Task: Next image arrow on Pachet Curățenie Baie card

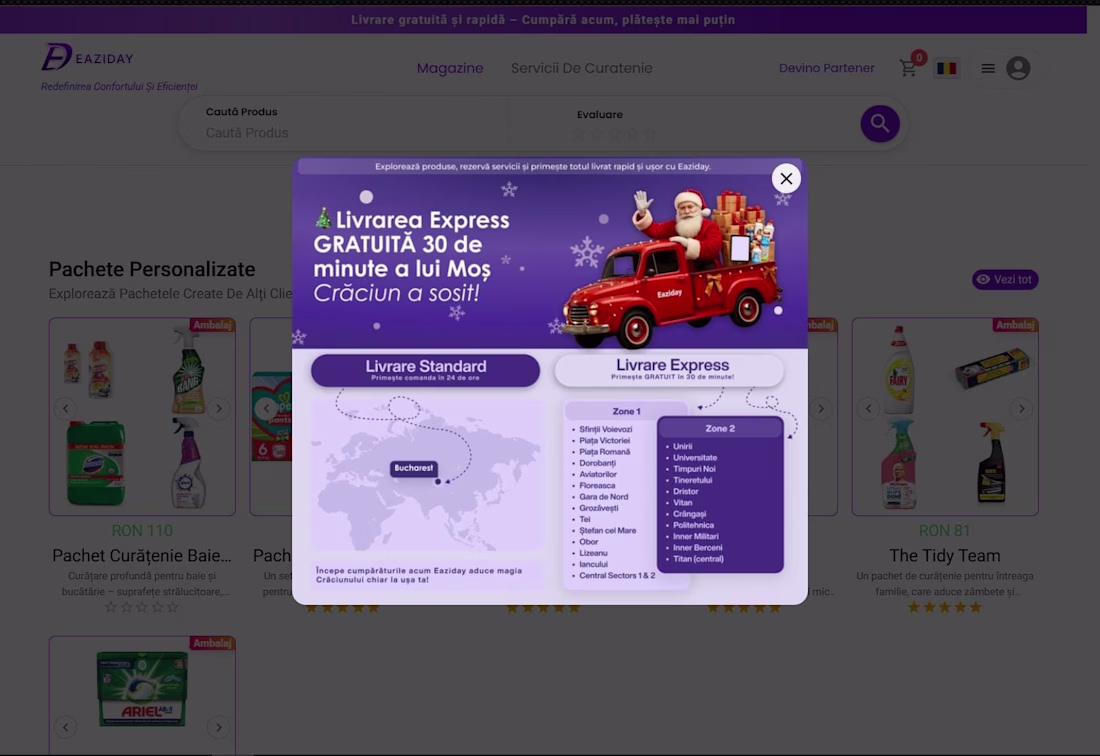Action: coord(218,408)
